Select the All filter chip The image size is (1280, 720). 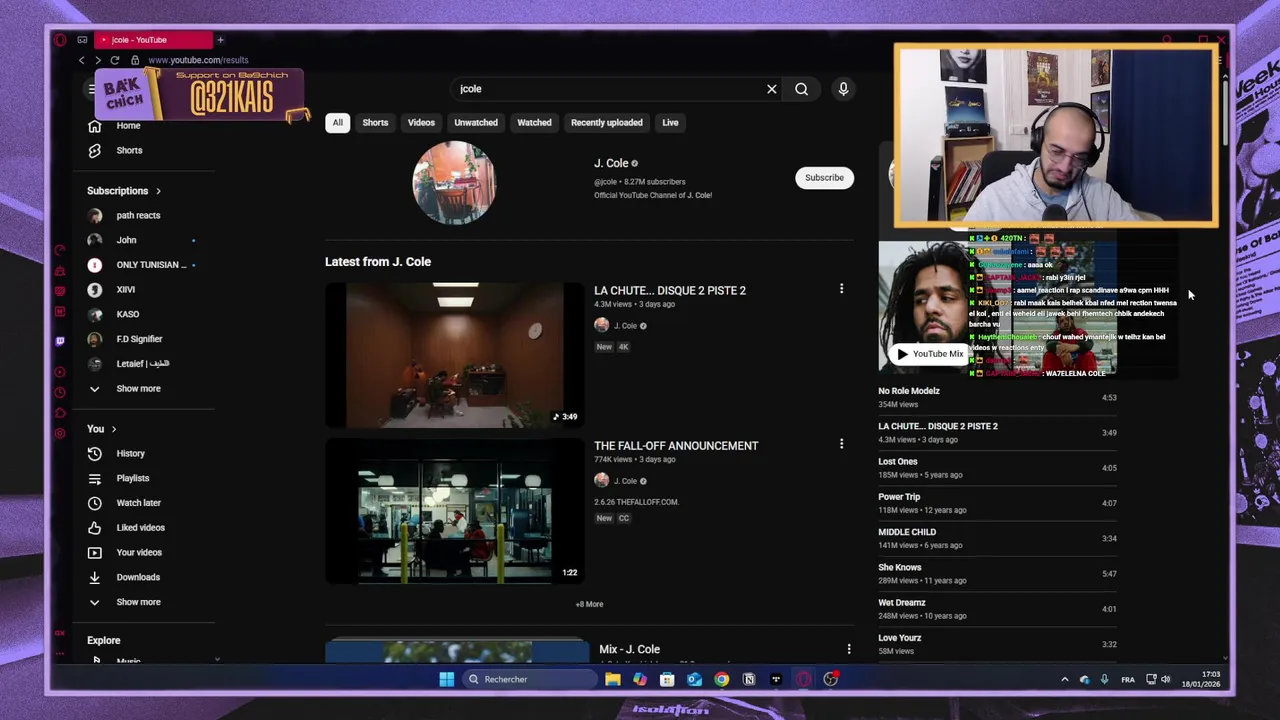click(337, 123)
